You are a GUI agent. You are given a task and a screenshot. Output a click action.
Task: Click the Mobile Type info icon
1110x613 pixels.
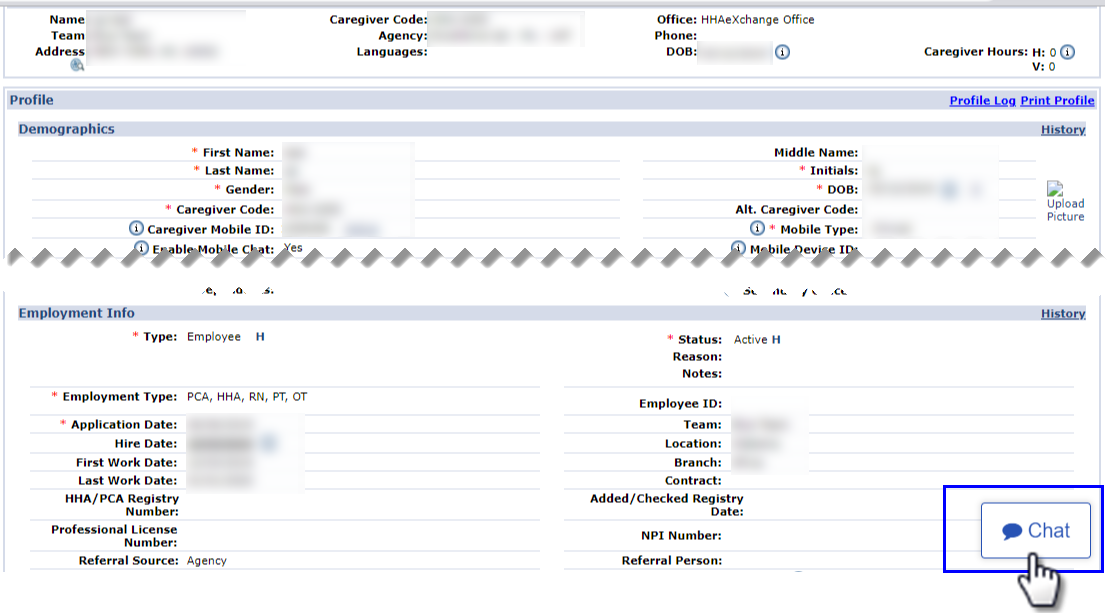coord(757,229)
